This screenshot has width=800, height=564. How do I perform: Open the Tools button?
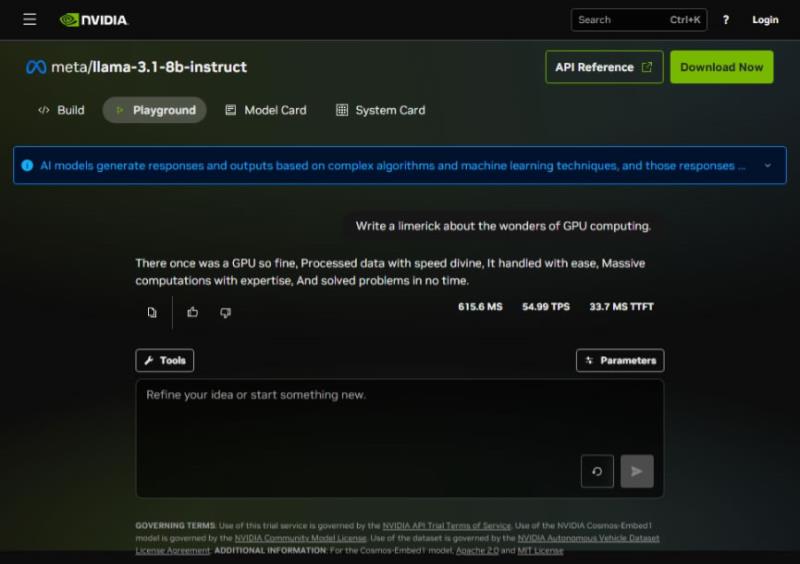[165, 360]
